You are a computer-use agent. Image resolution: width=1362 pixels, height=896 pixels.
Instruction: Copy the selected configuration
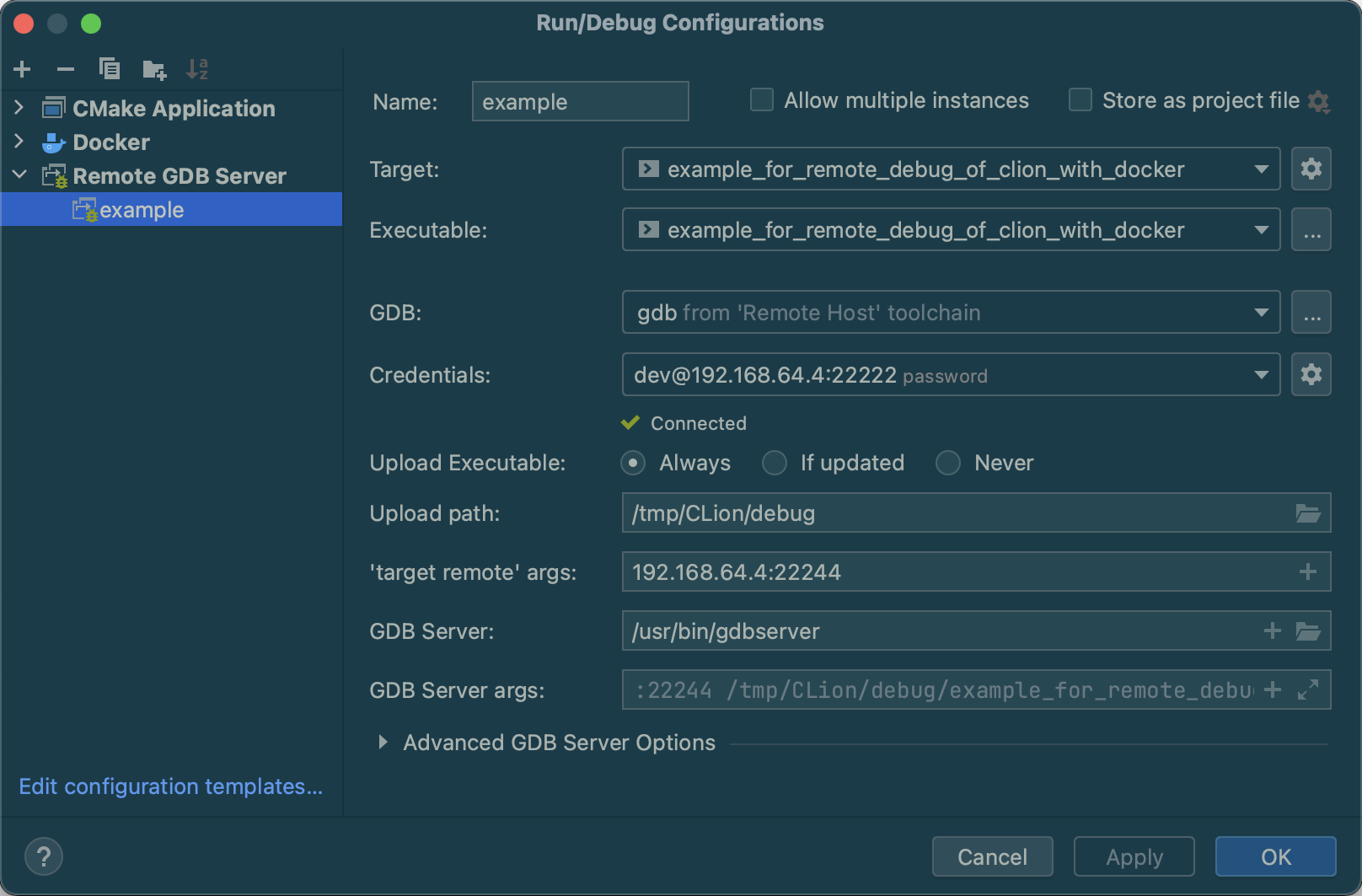110,69
